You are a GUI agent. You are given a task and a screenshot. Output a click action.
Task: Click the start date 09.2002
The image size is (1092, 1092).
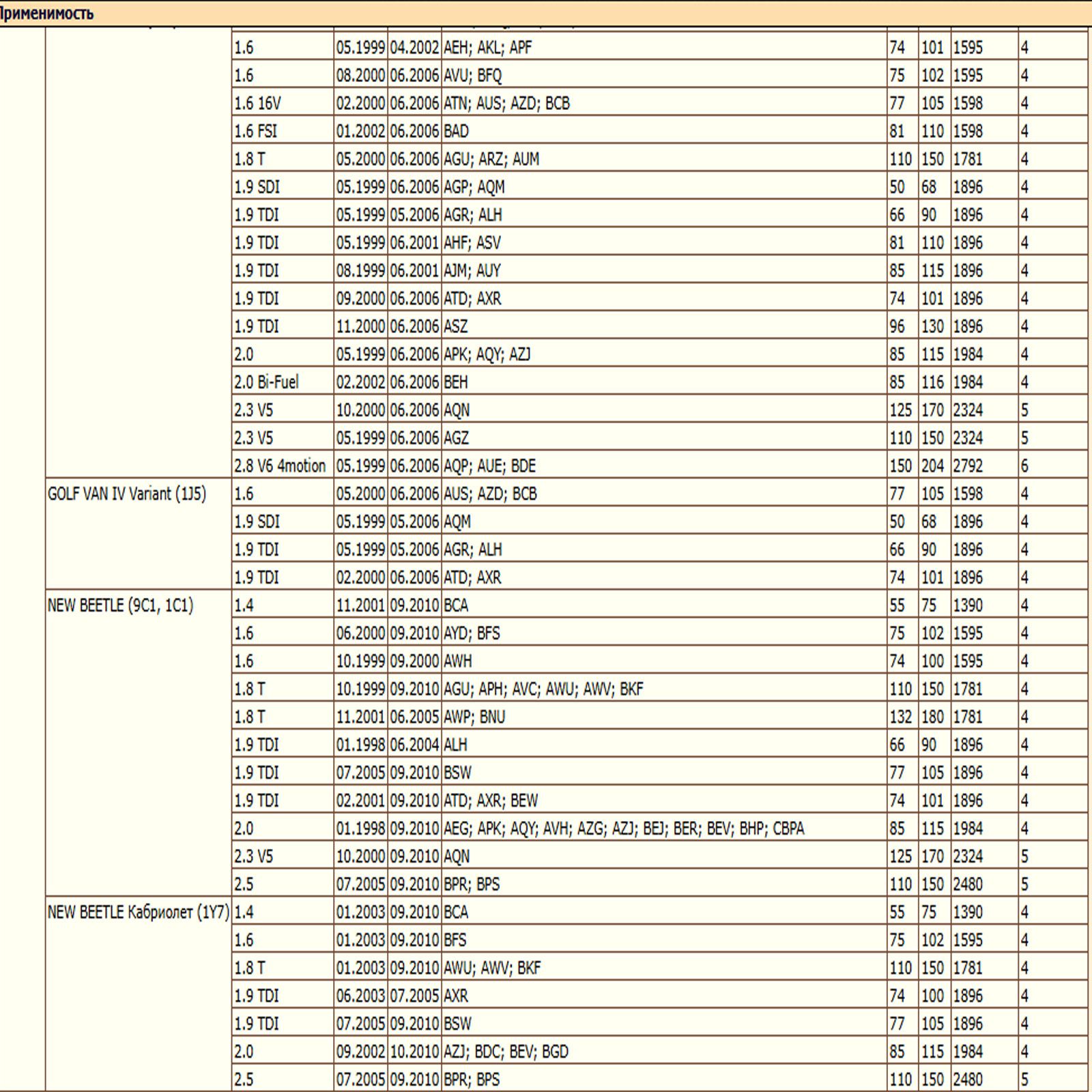pyautogui.click(x=360, y=1052)
